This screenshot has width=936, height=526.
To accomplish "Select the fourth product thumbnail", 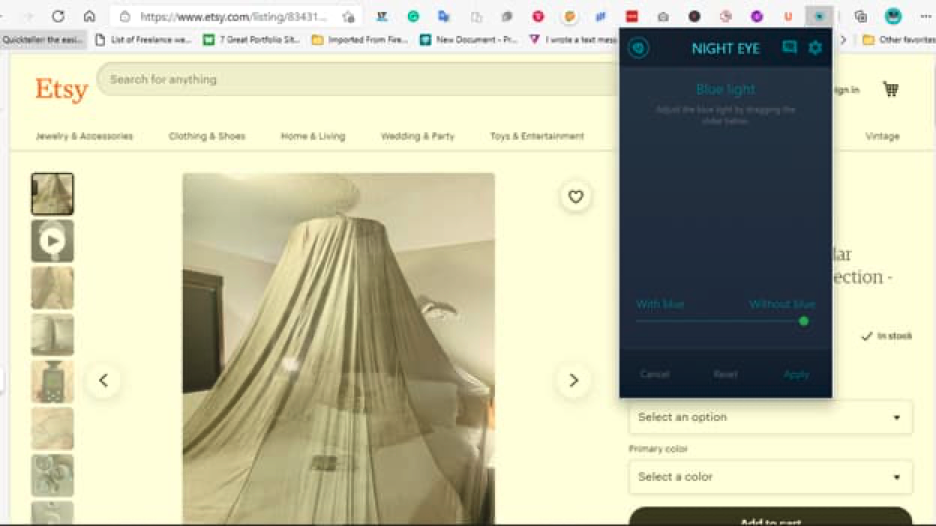I will point(53,335).
